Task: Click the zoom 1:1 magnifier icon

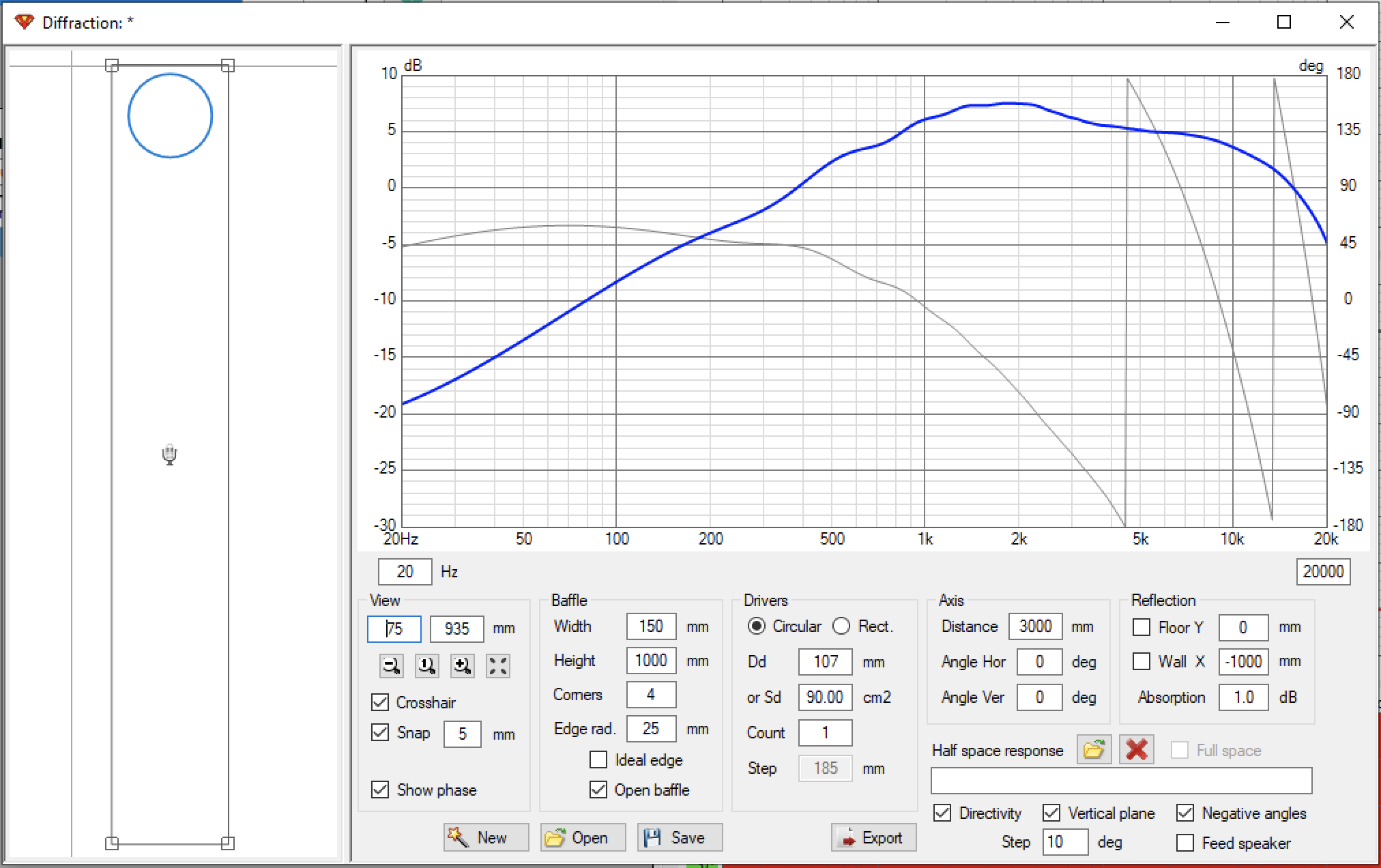Action: click(427, 665)
